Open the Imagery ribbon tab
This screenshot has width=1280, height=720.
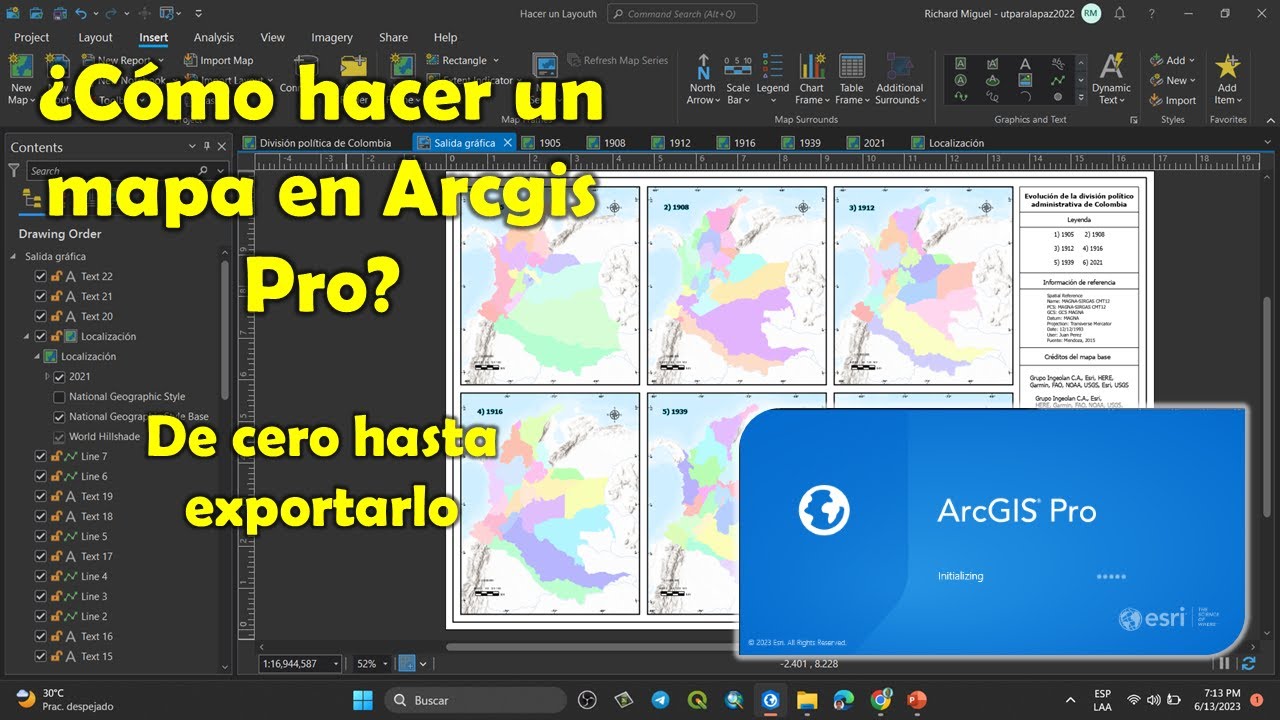tap(332, 38)
